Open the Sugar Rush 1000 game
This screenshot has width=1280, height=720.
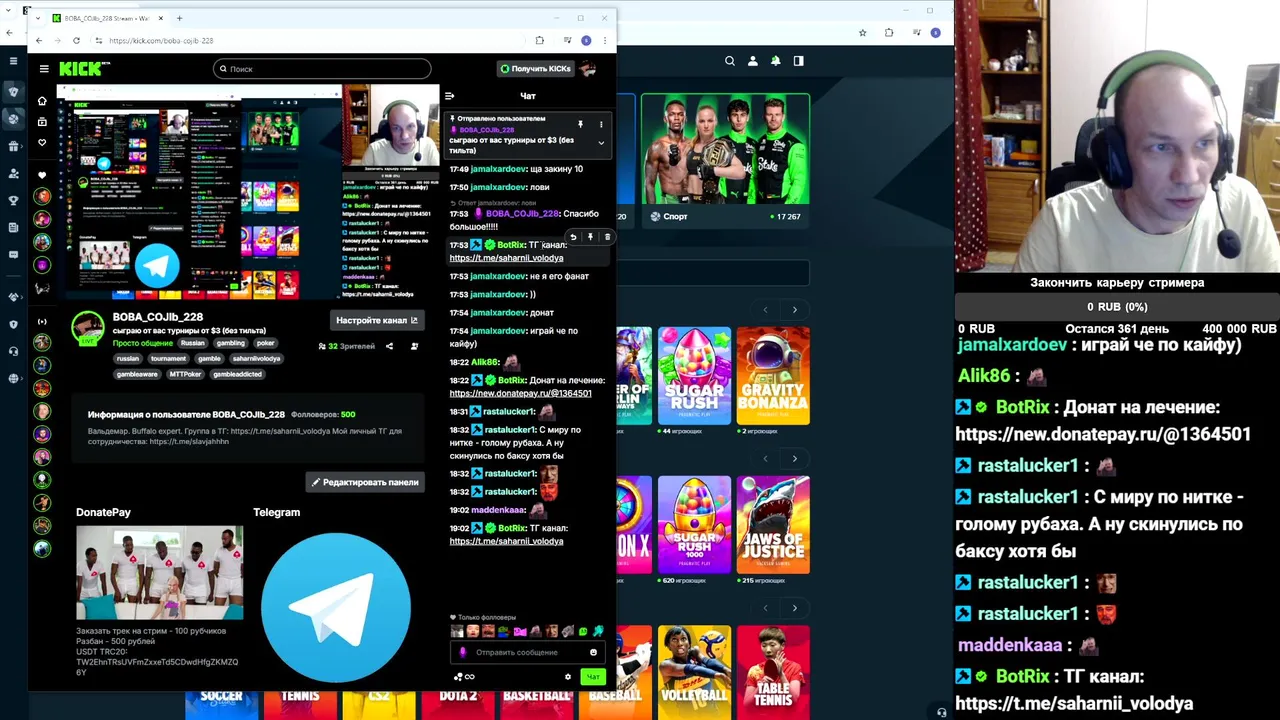pyautogui.click(x=695, y=525)
